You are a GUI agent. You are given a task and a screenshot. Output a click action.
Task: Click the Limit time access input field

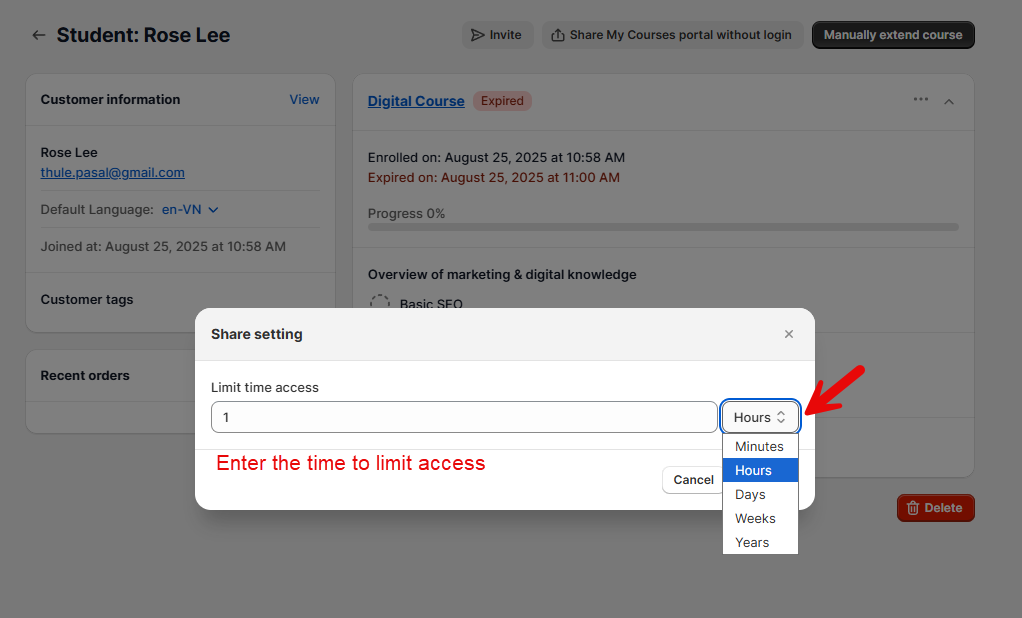pyautogui.click(x=463, y=417)
